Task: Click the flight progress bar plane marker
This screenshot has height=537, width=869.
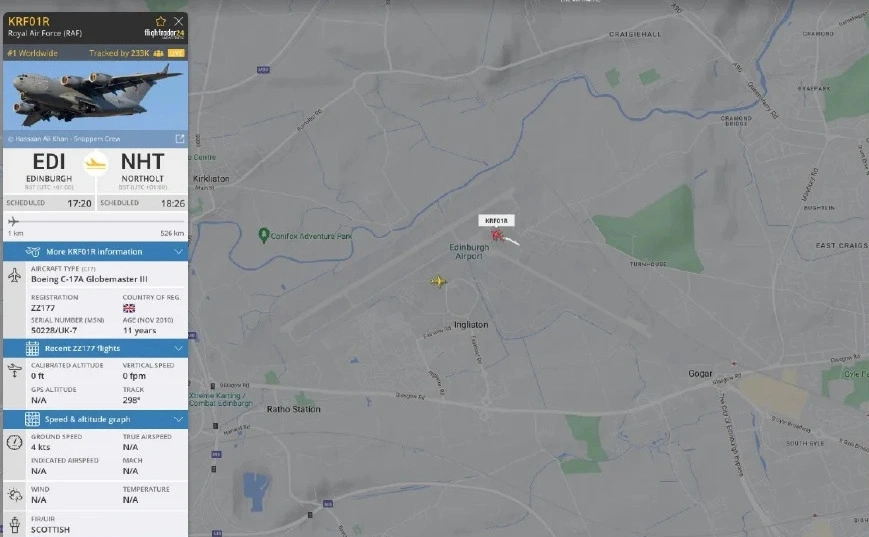Action: coord(13,222)
